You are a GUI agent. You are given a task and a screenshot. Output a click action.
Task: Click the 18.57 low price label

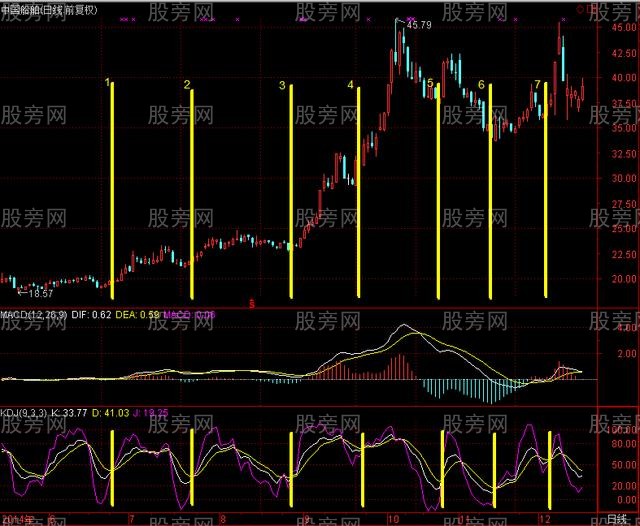coord(41,293)
